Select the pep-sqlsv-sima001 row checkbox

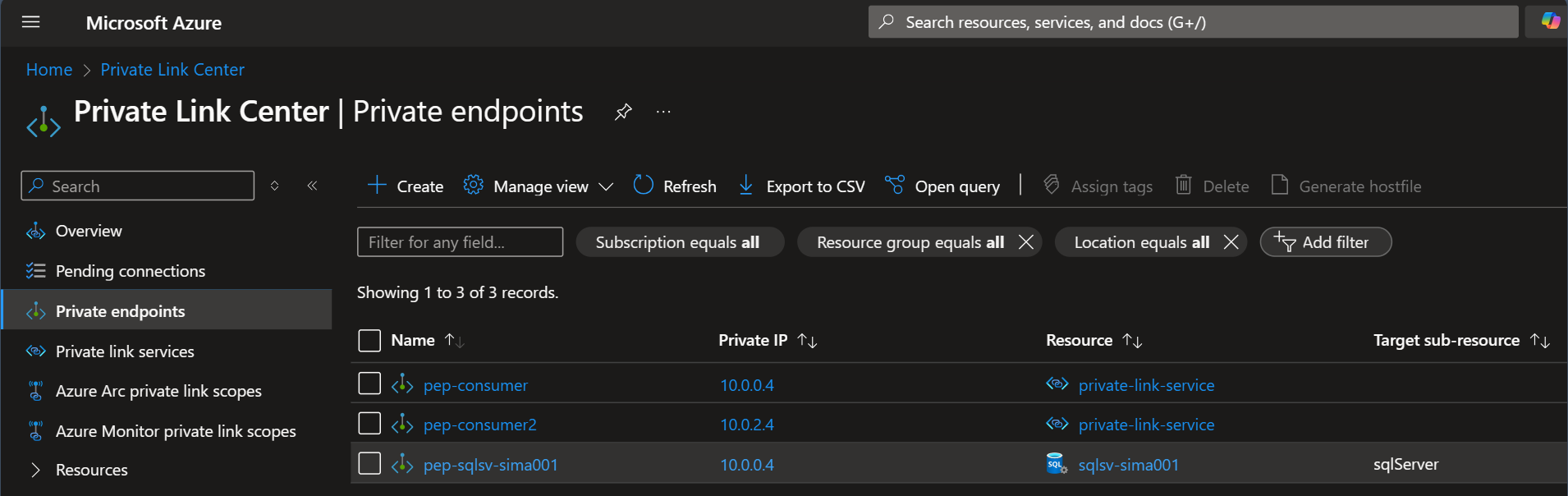pyautogui.click(x=369, y=464)
